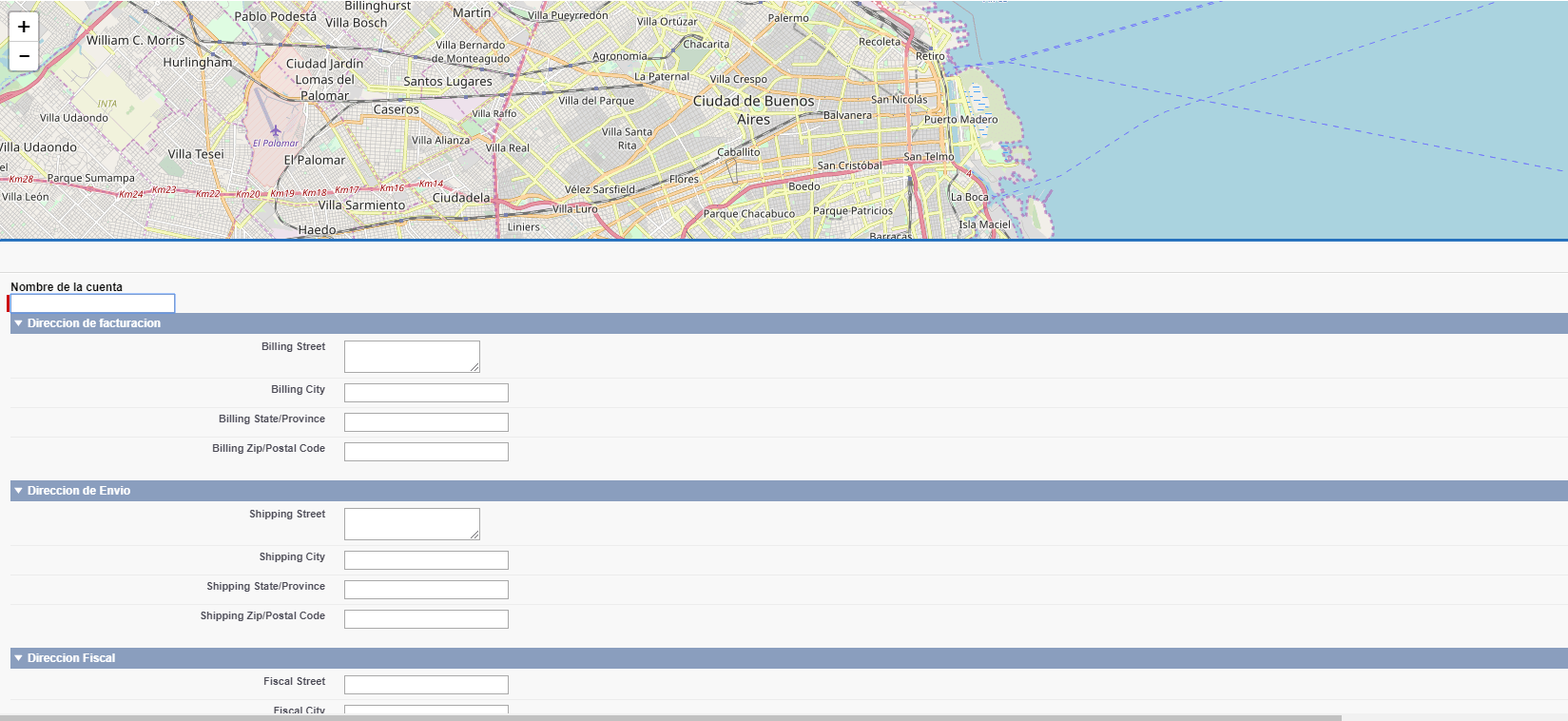Click Ciudad de Buenos Aires map label
The width and height of the screenshot is (1568, 721).
pos(754,110)
